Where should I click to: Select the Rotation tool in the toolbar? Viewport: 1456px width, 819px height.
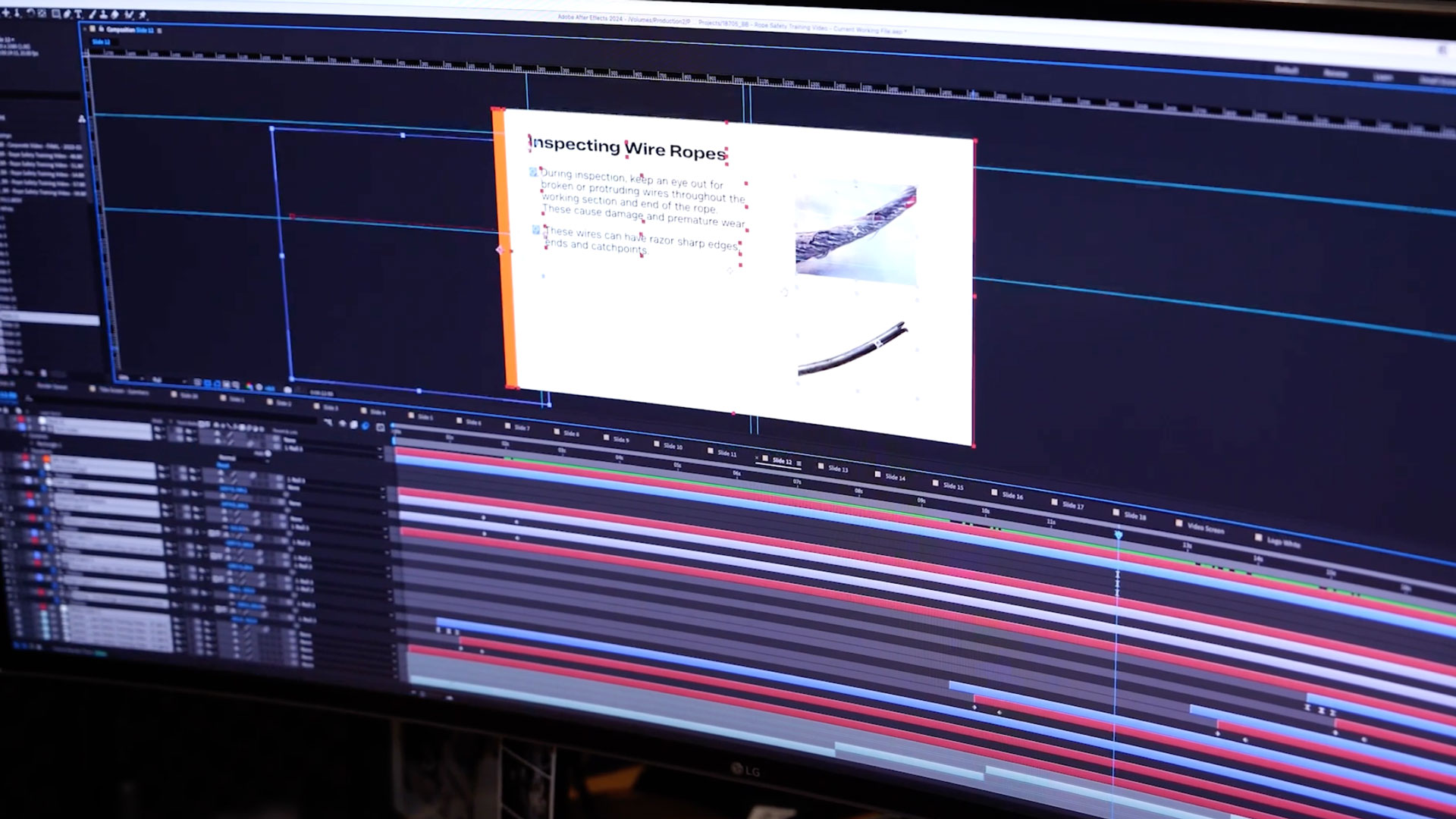(30, 13)
